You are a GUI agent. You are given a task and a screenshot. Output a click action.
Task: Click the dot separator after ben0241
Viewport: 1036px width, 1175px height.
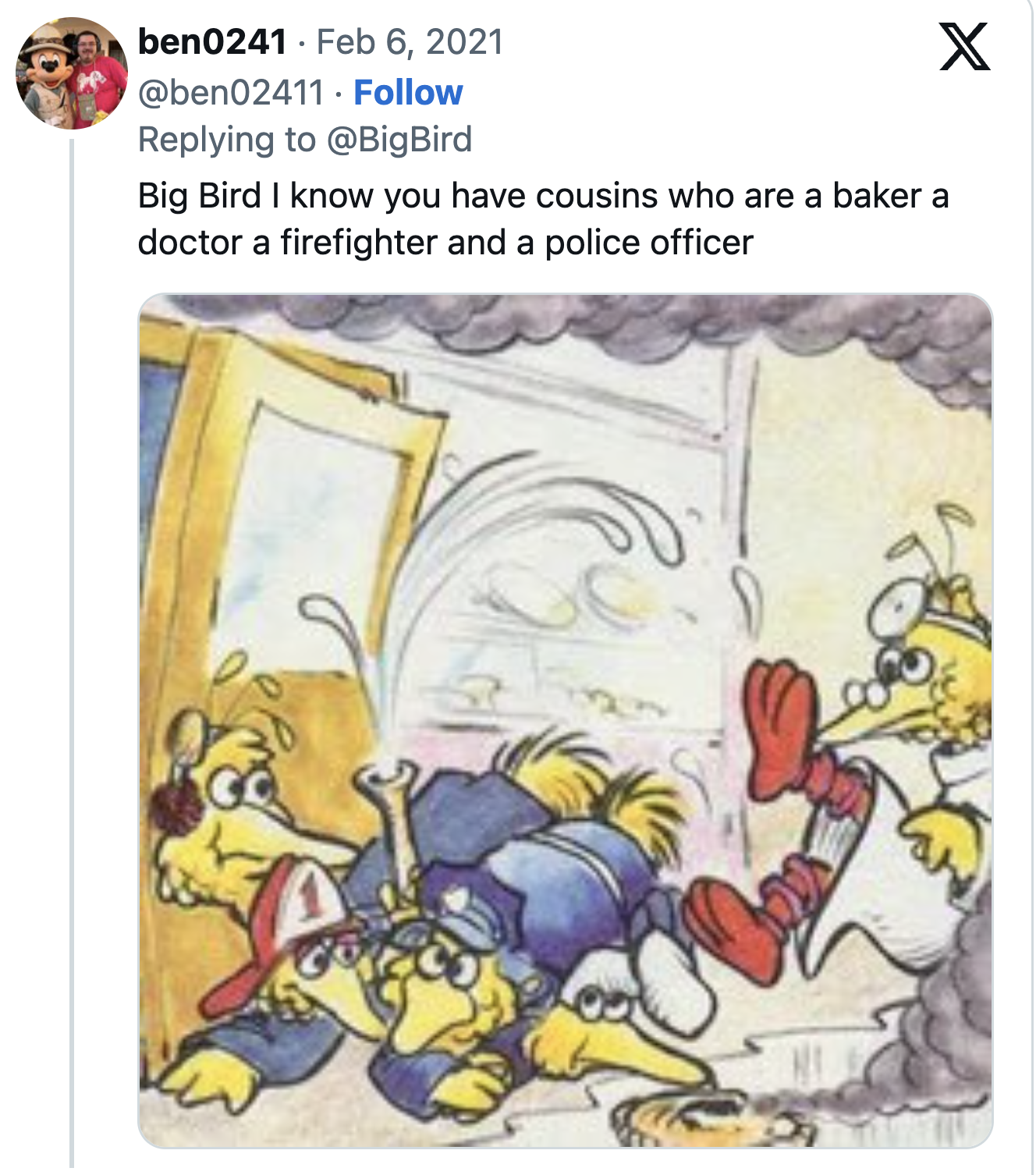point(300,44)
